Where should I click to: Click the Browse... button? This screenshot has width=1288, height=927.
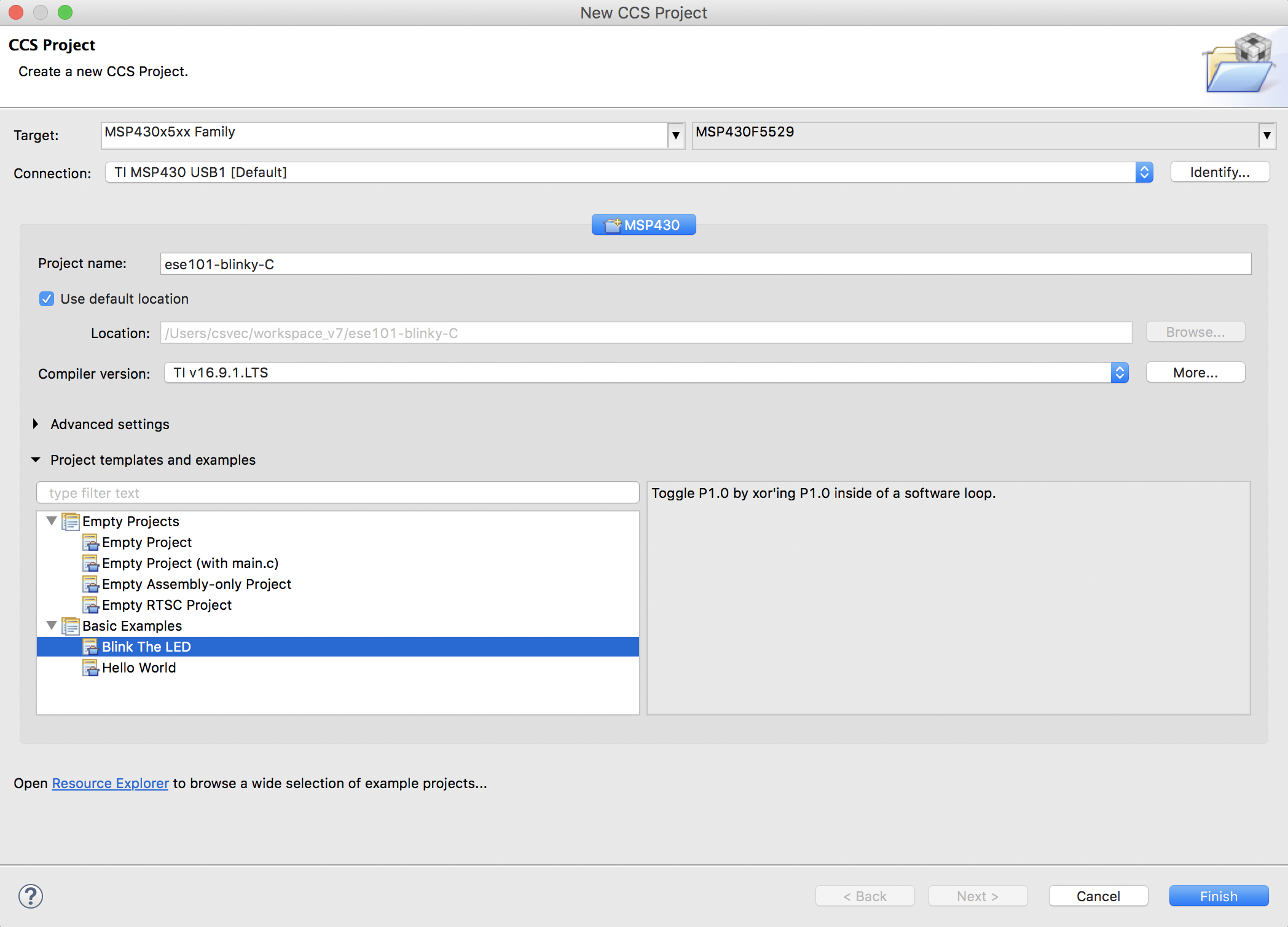click(1195, 332)
